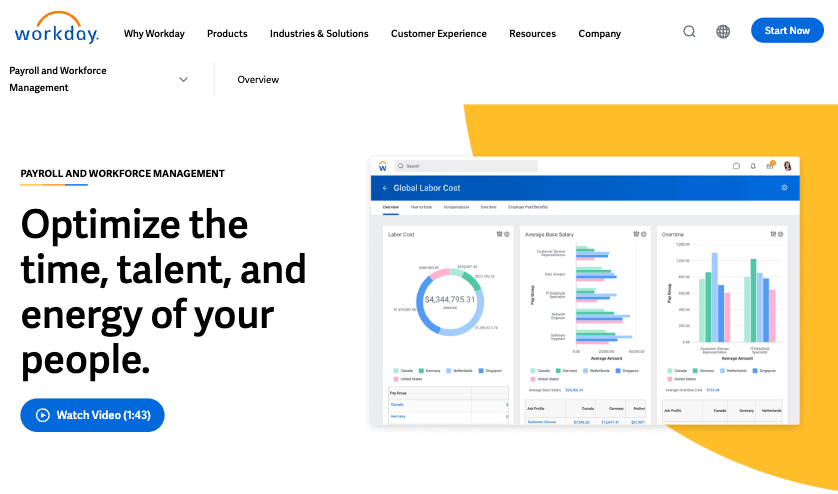
Task: Click Payroll and Workforce Management nav label
Action: [x=58, y=79]
